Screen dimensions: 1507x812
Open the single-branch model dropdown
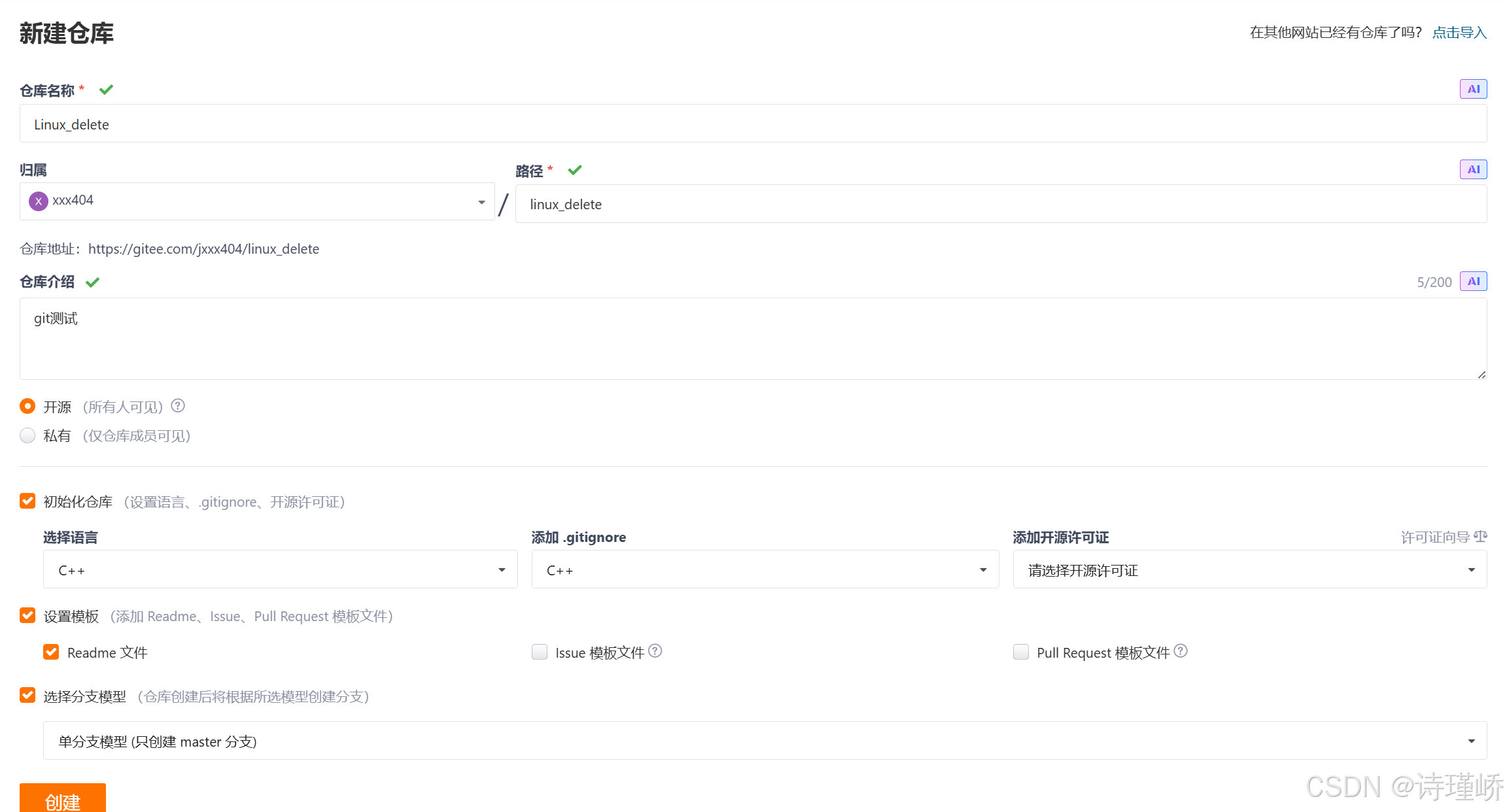pos(765,741)
